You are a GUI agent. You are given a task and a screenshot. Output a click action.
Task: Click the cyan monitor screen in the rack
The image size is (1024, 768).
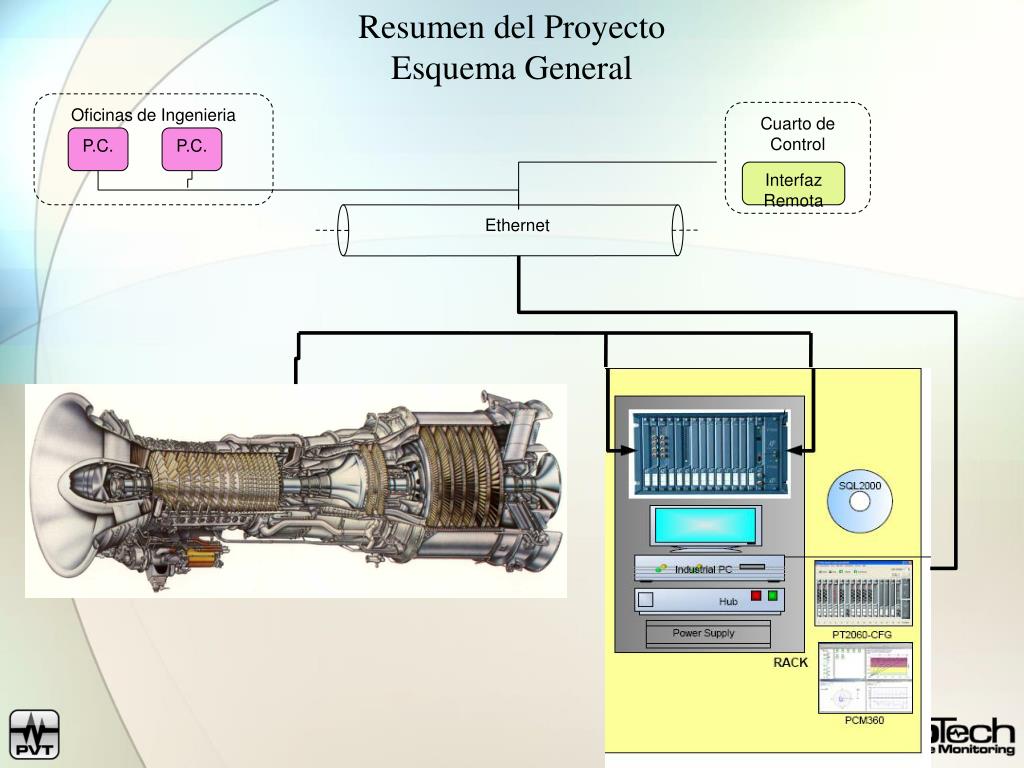pos(705,526)
